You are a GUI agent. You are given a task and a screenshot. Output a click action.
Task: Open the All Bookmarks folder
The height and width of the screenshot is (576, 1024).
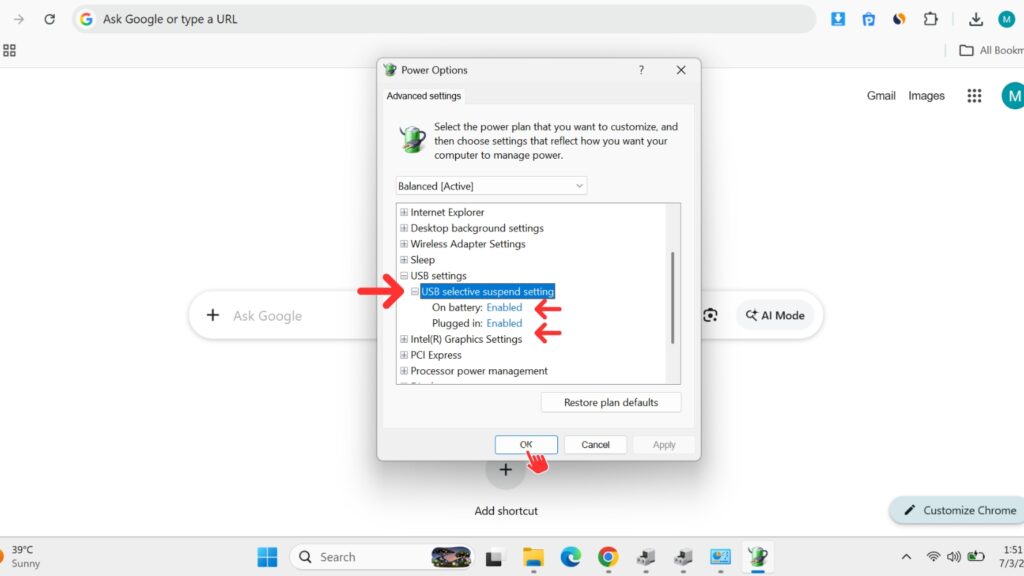(991, 50)
